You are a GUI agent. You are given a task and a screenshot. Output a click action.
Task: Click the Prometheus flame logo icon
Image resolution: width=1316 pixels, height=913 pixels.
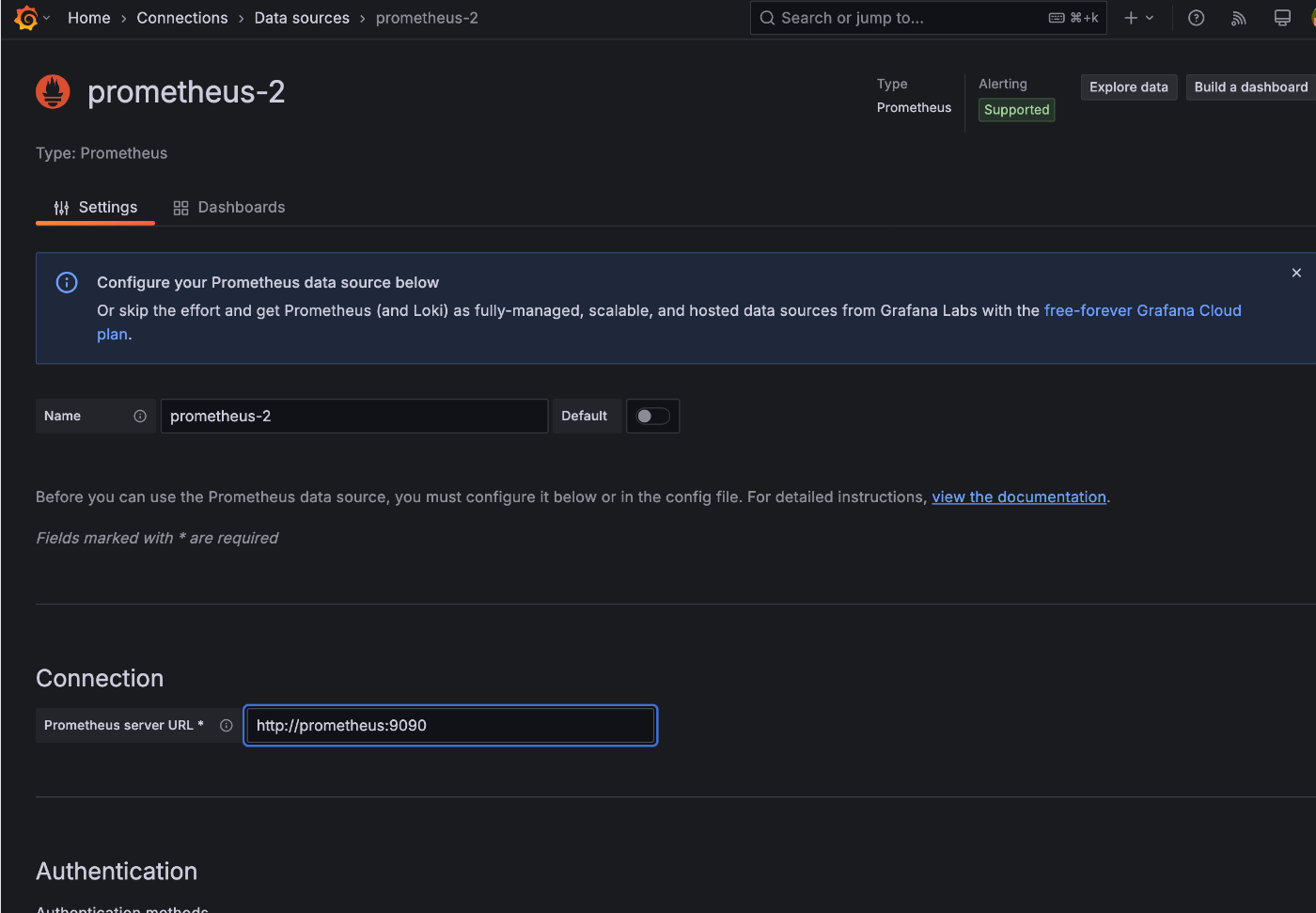point(53,92)
